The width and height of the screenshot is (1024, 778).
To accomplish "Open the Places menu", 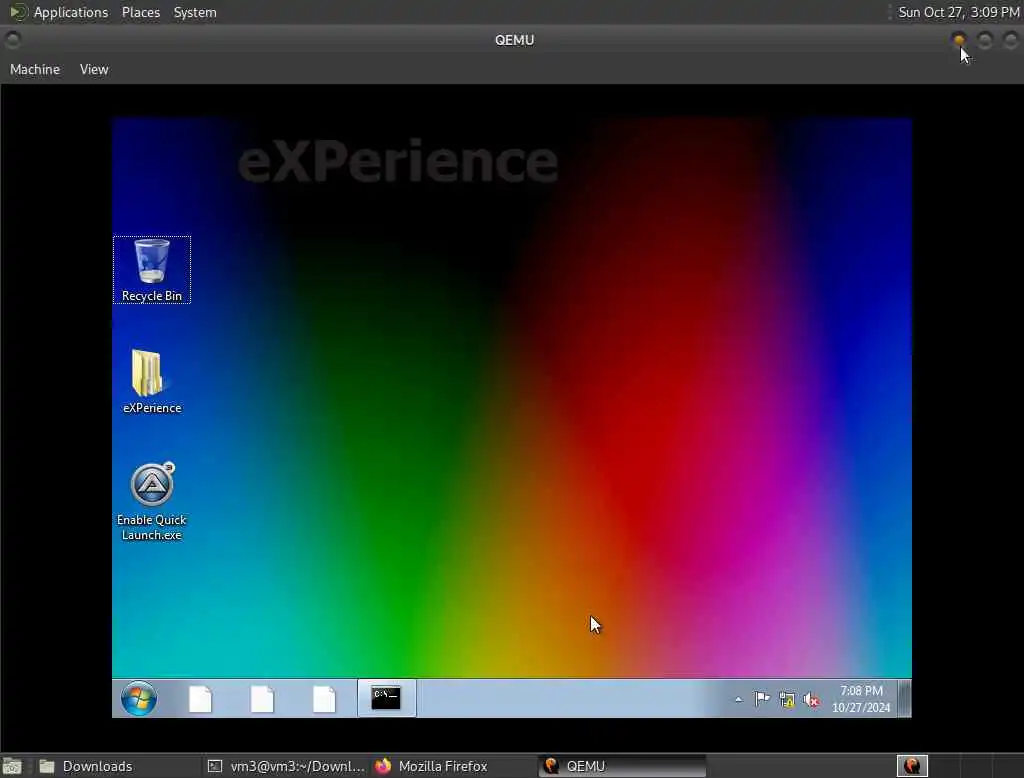I will 140,12.
